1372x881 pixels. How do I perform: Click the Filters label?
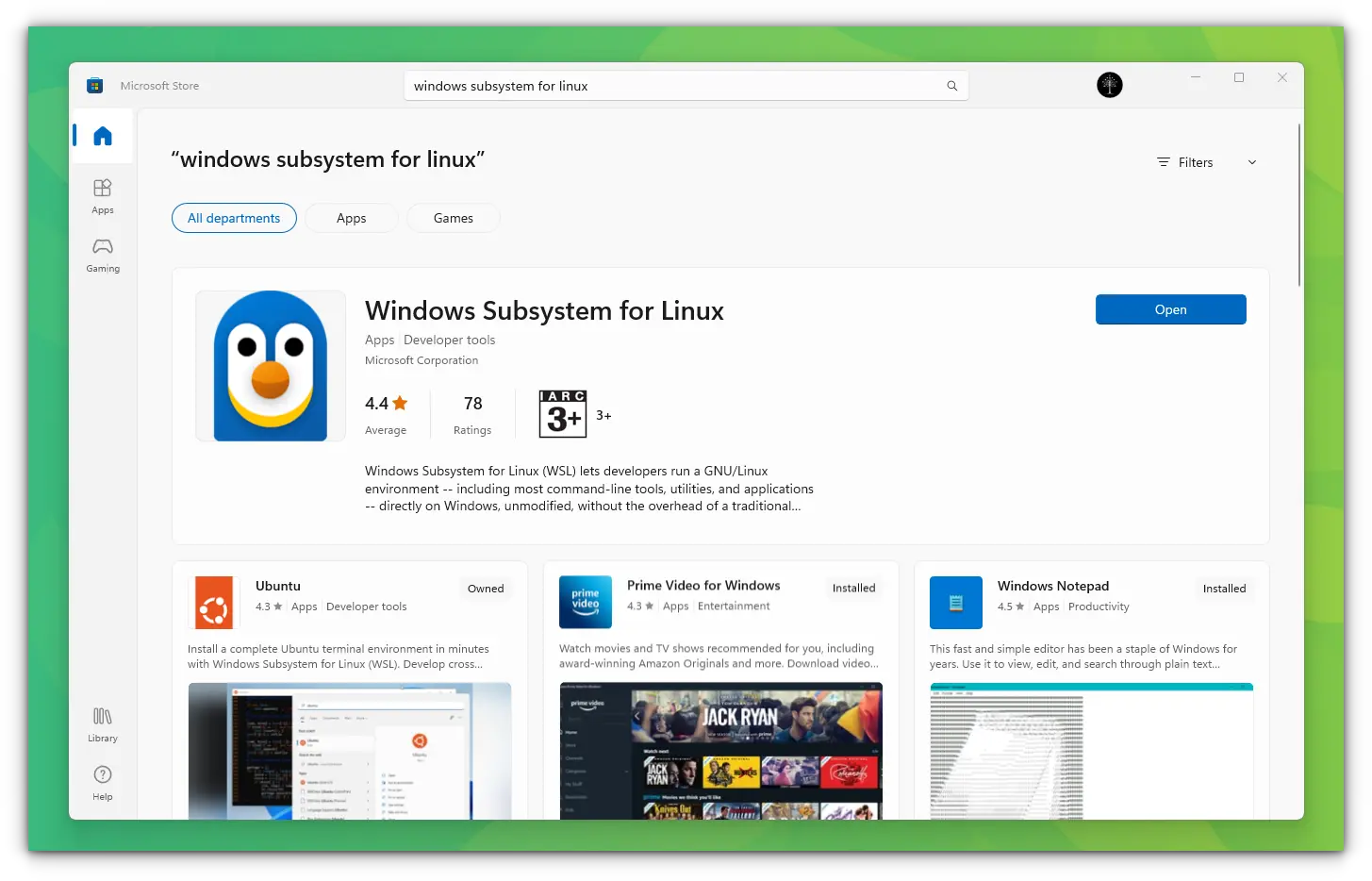(x=1196, y=162)
